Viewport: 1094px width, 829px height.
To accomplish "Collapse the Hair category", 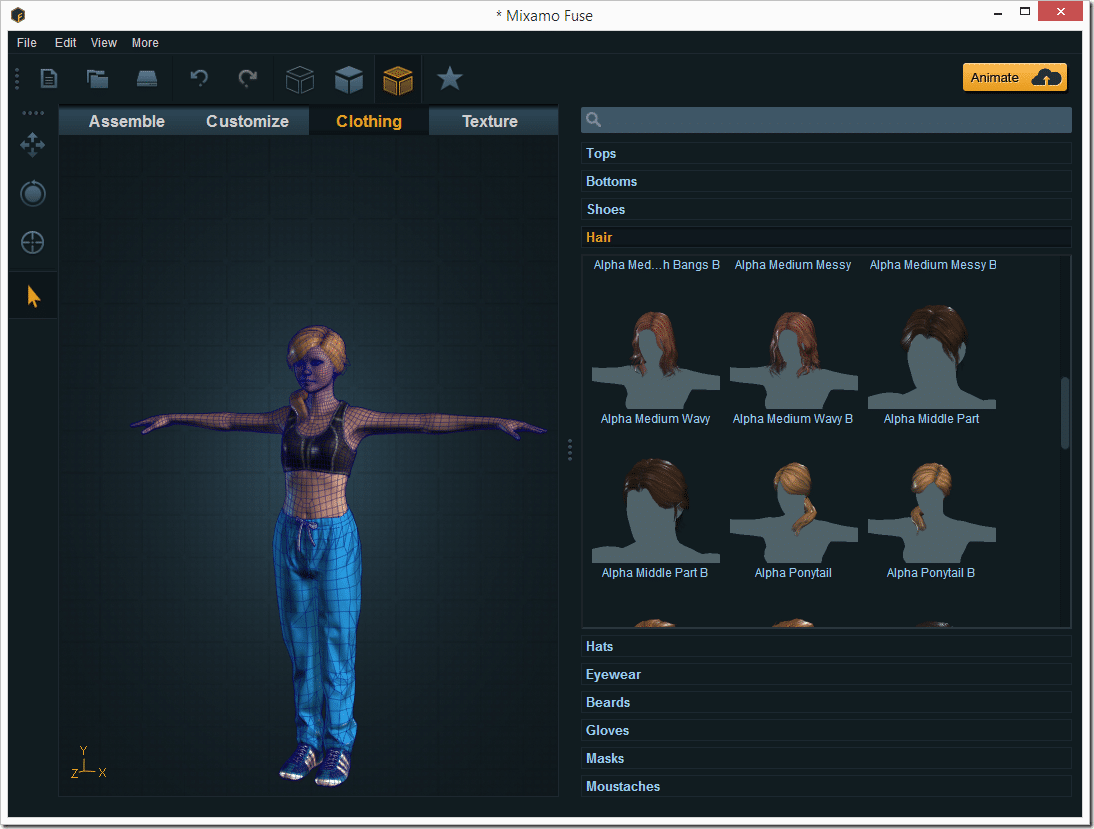I will (826, 237).
